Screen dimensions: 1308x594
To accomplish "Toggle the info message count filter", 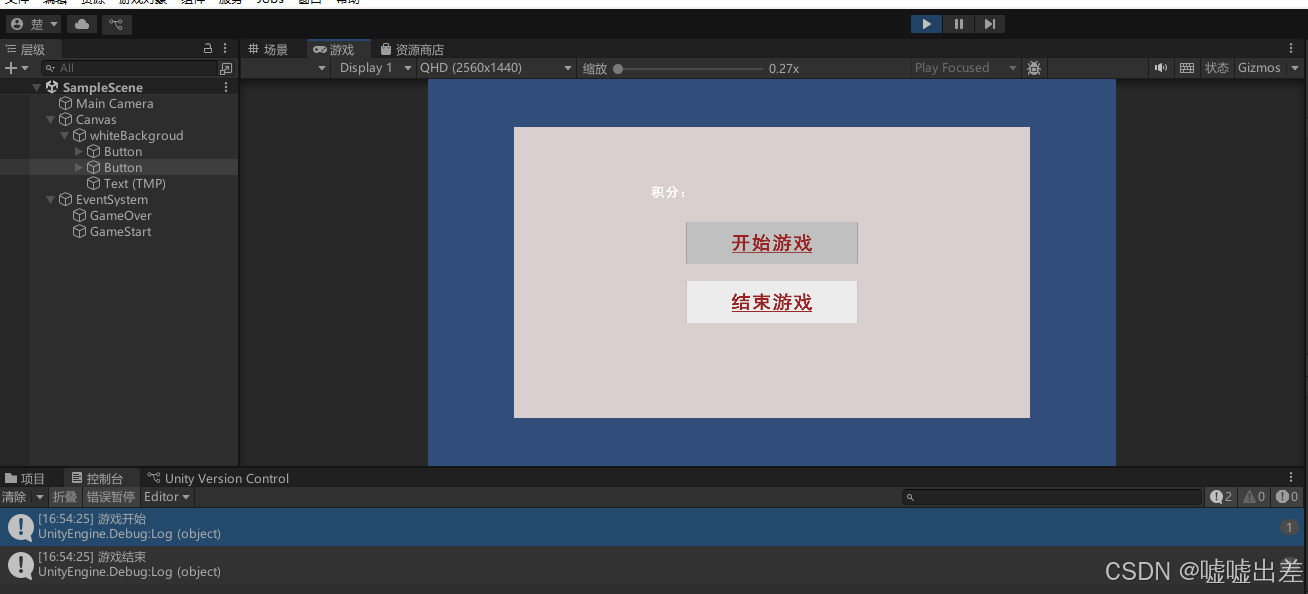I will pyautogui.click(x=1221, y=497).
